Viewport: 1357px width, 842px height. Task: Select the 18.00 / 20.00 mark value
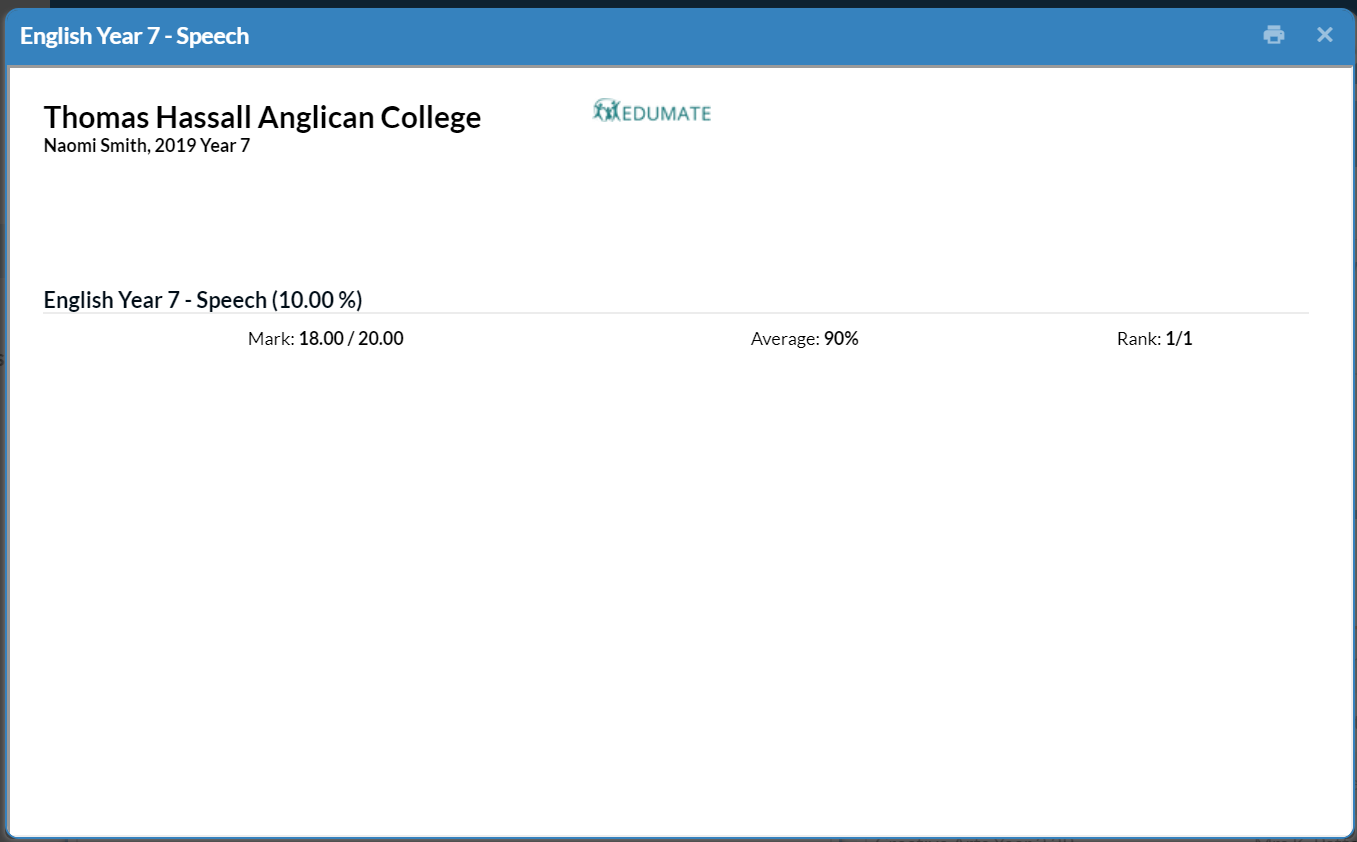[x=351, y=339]
